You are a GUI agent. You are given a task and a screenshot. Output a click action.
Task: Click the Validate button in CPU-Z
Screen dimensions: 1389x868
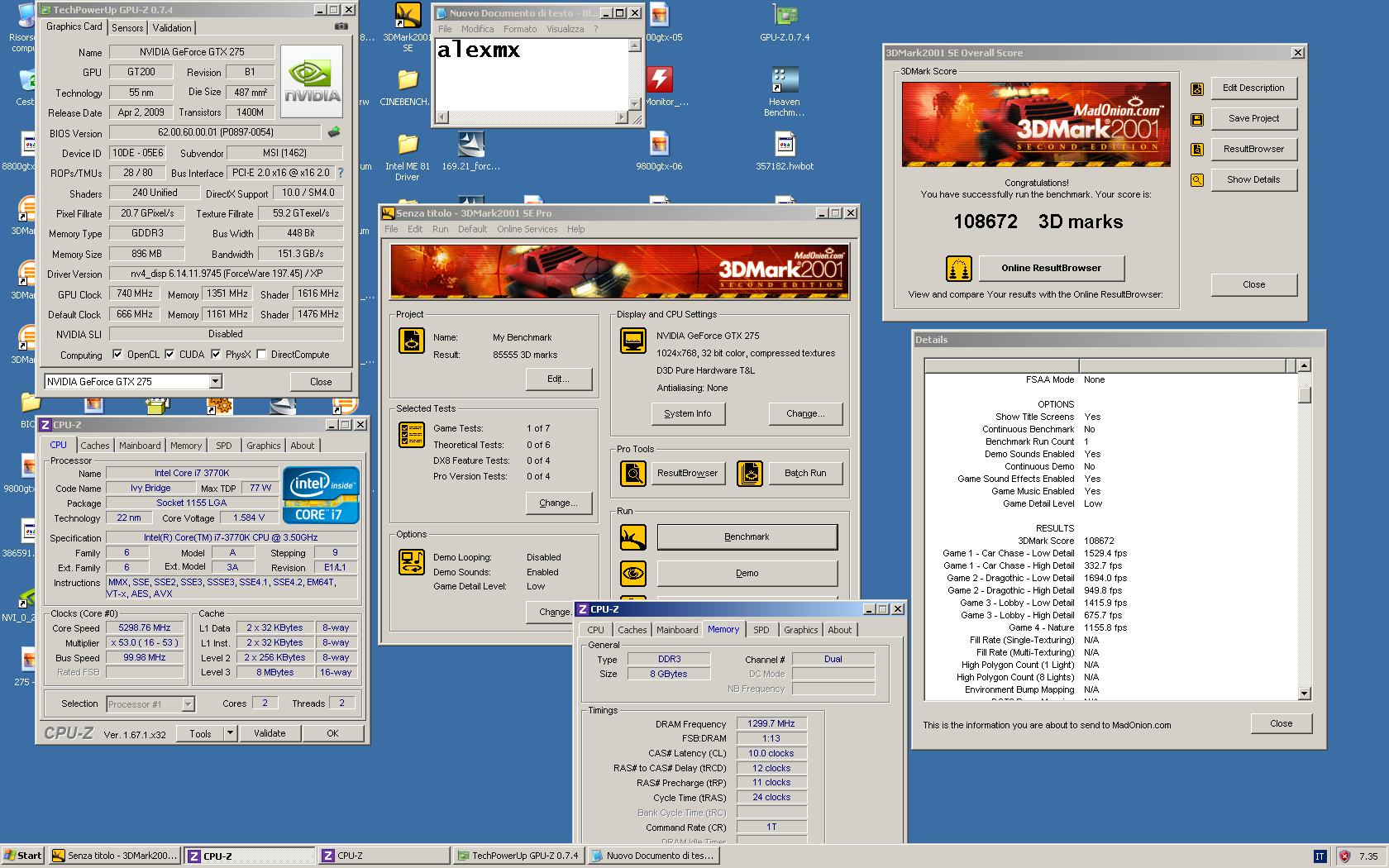(x=270, y=733)
